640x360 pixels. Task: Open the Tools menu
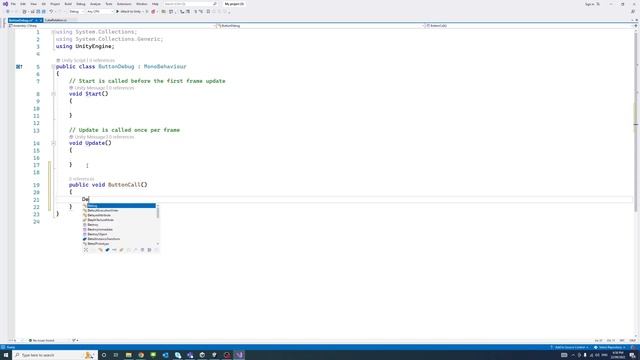coord(109,4)
